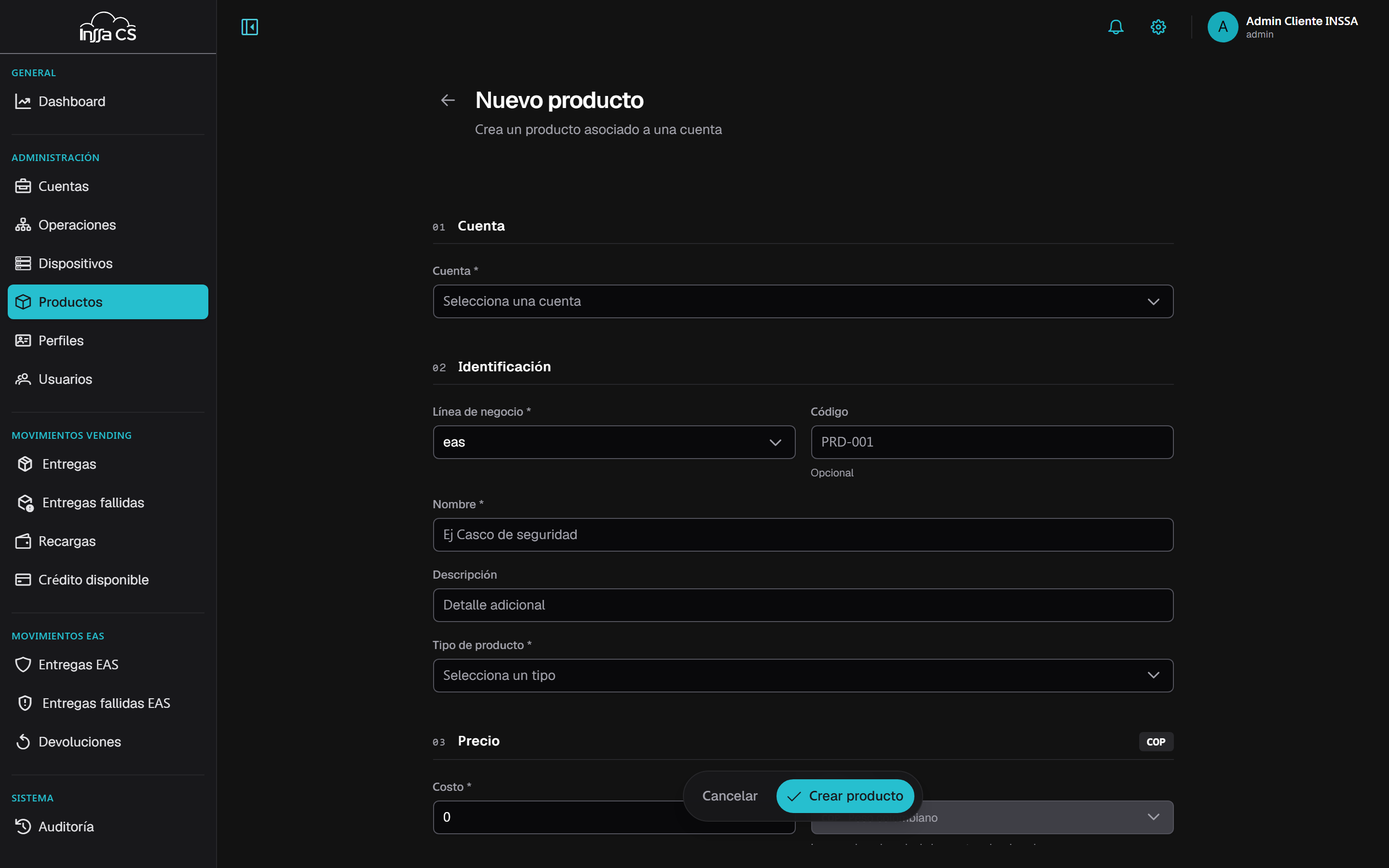
Task: Click the Usuarios people icon
Action: pyautogui.click(x=23, y=380)
